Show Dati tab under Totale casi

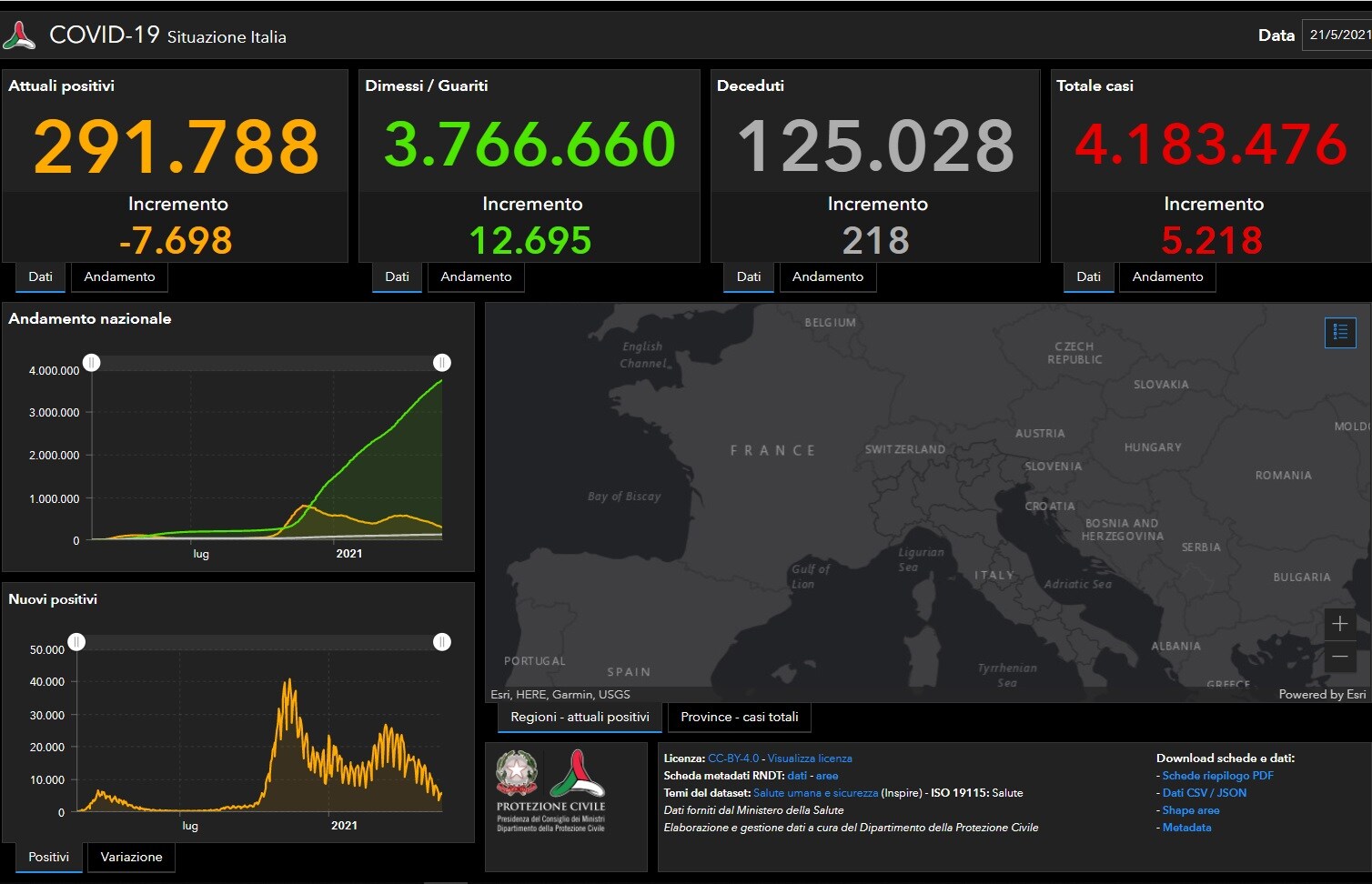pyautogui.click(x=1088, y=277)
